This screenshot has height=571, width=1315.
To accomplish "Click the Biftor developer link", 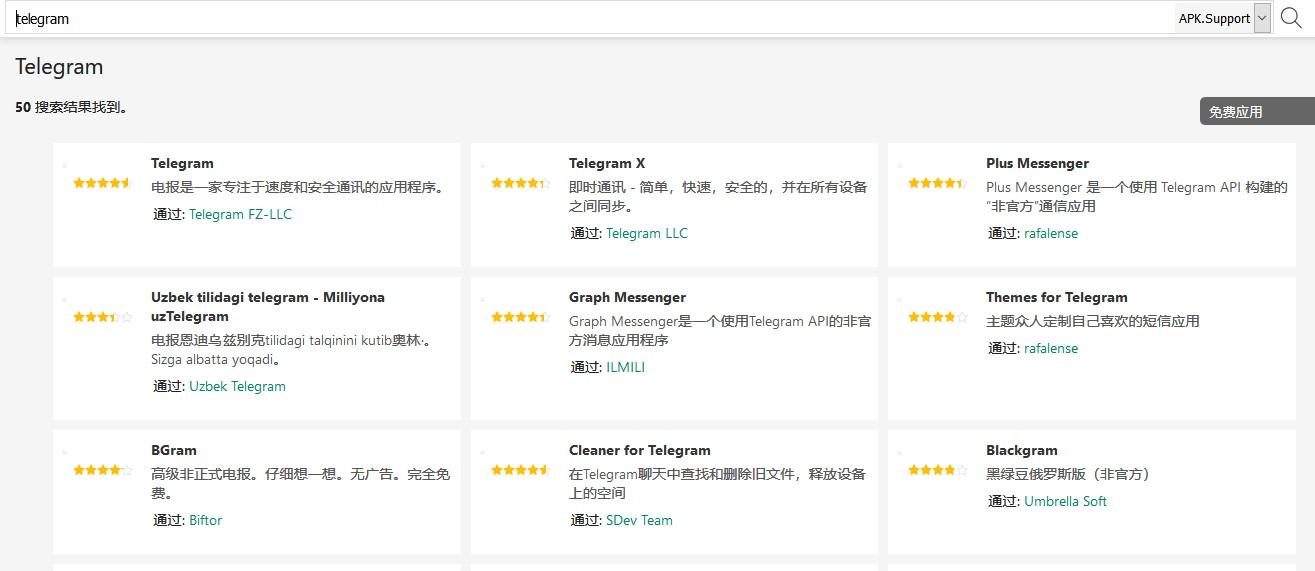I will tap(206, 520).
